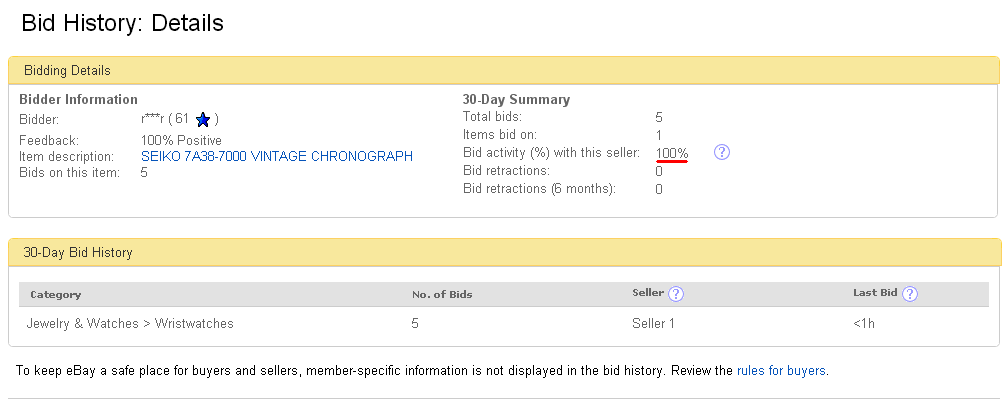This screenshot has height=400, width=1008.
Task: Click the 100% Positive feedback text
Action: [181, 140]
